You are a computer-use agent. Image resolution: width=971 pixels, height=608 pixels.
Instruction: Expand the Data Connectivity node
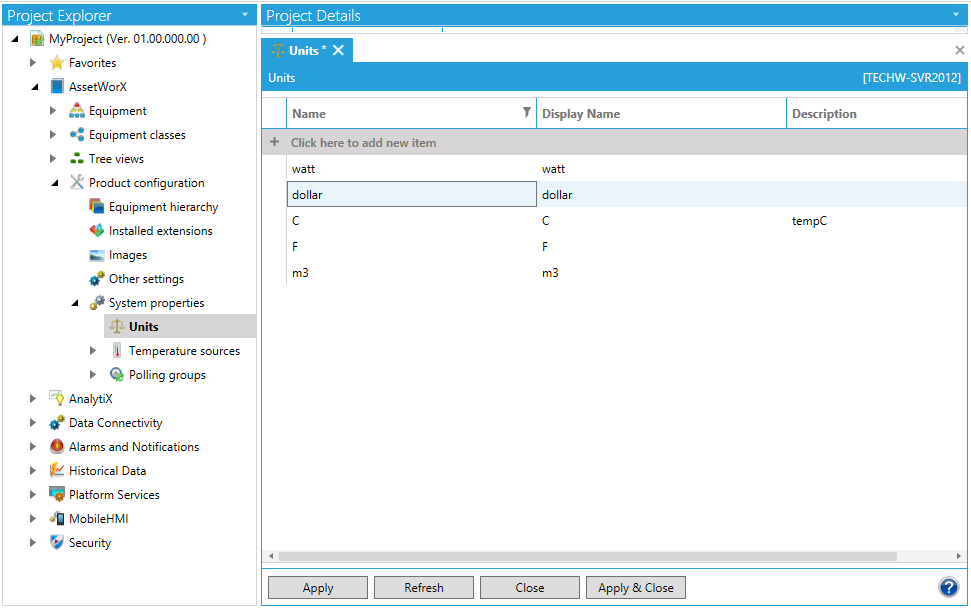(x=34, y=423)
